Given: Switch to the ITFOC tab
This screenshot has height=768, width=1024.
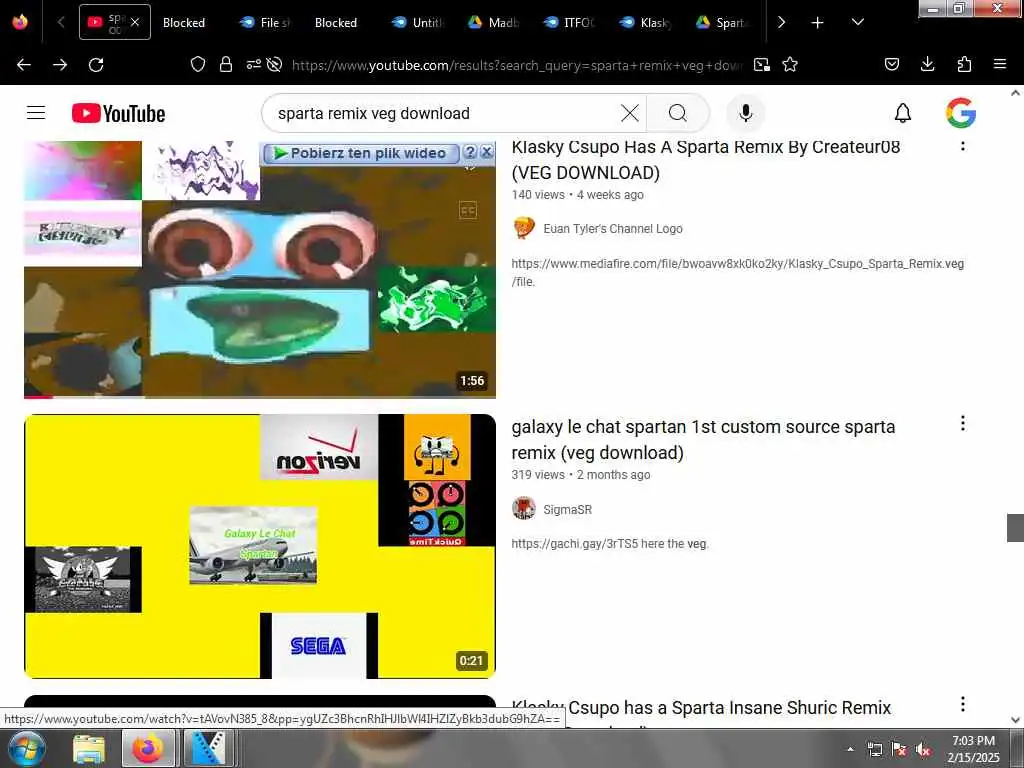Looking at the screenshot, I should tap(570, 22).
